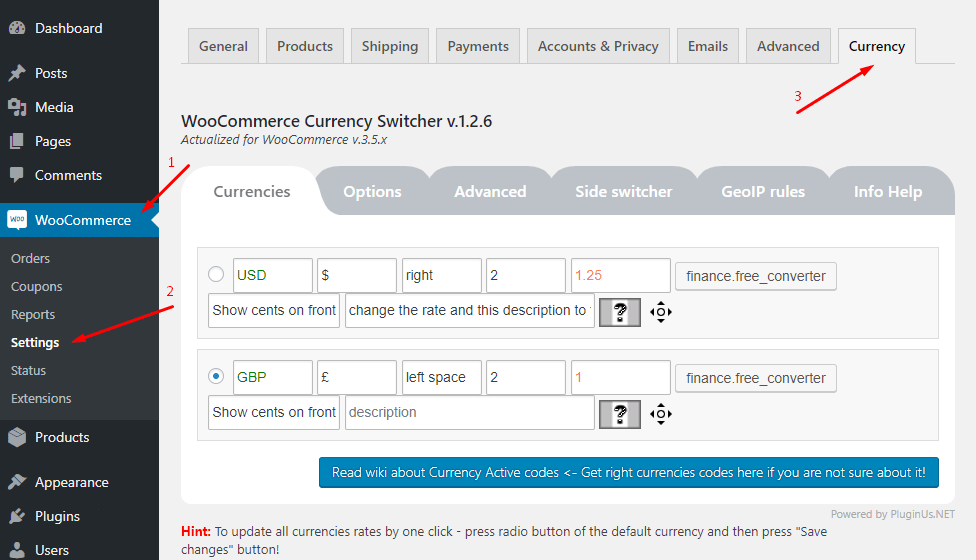Click the empty GBP description field
This screenshot has height=560, width=976.
[x=470, y=412]
